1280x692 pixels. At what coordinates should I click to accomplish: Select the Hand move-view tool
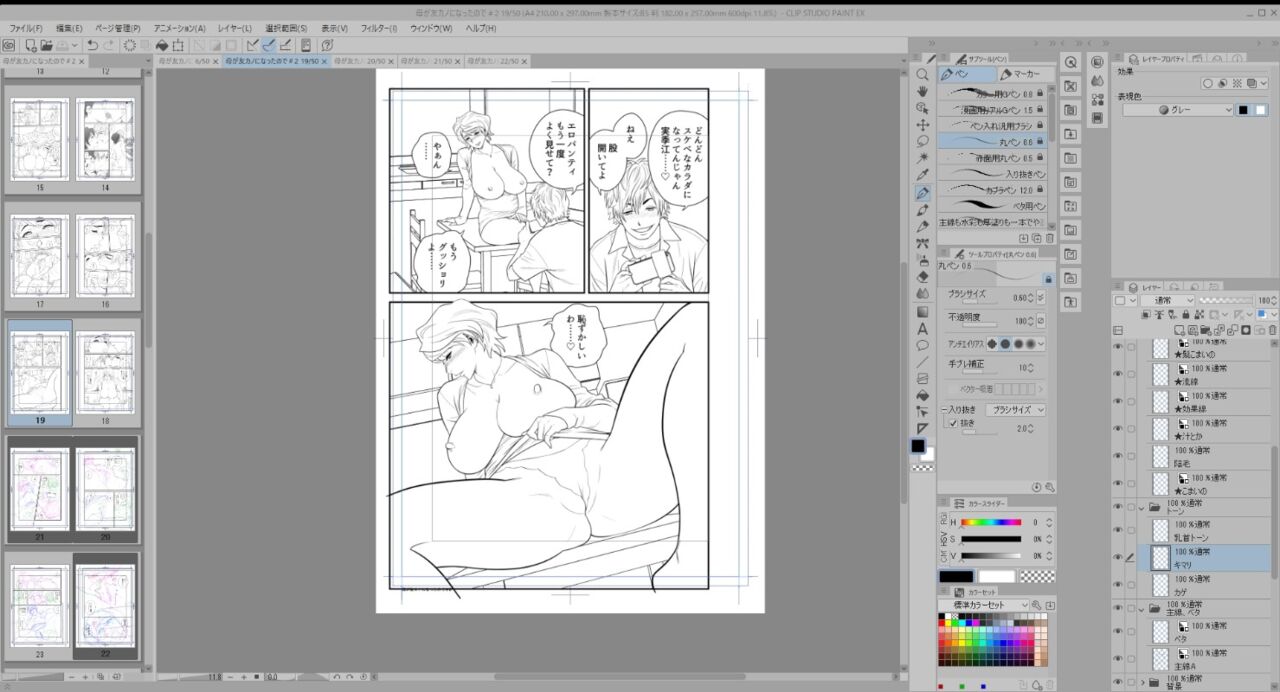pyautogui.click(x=922, y=91)
